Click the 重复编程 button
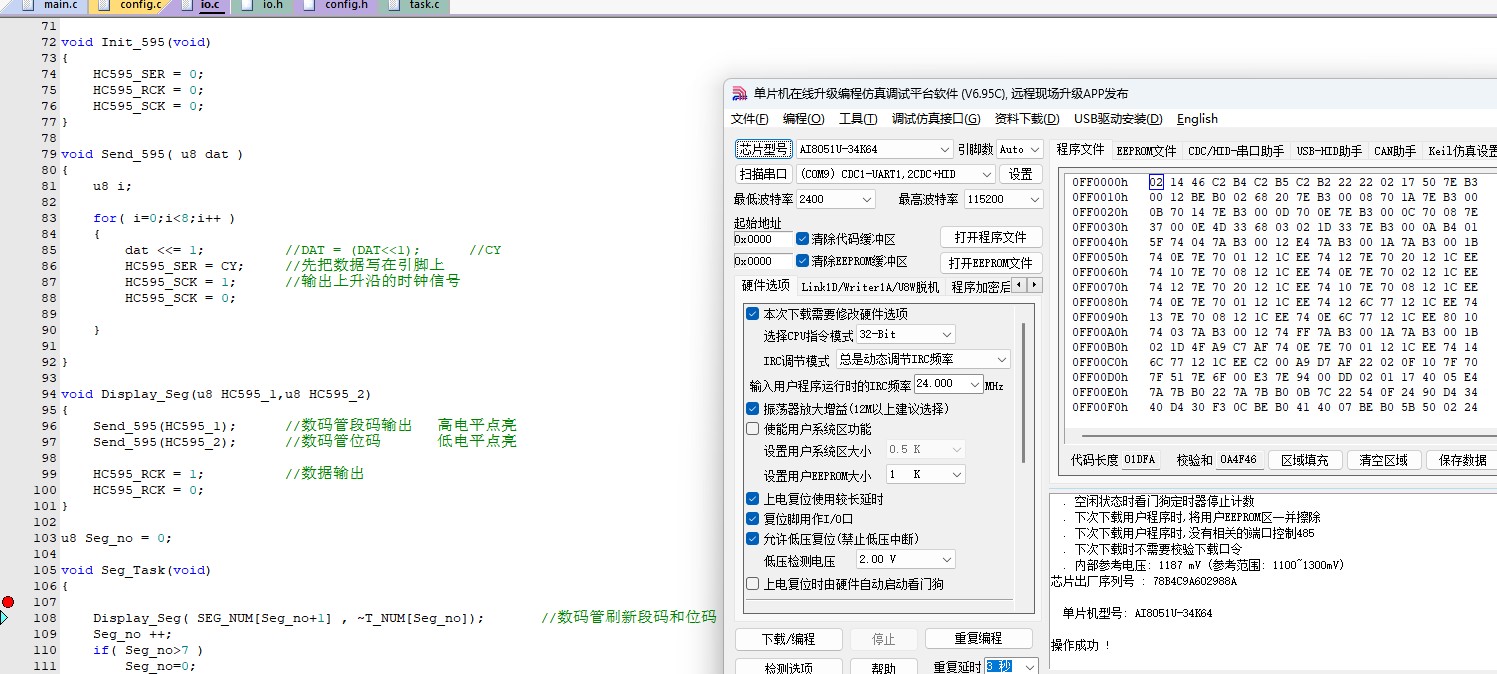 [977, 638]
